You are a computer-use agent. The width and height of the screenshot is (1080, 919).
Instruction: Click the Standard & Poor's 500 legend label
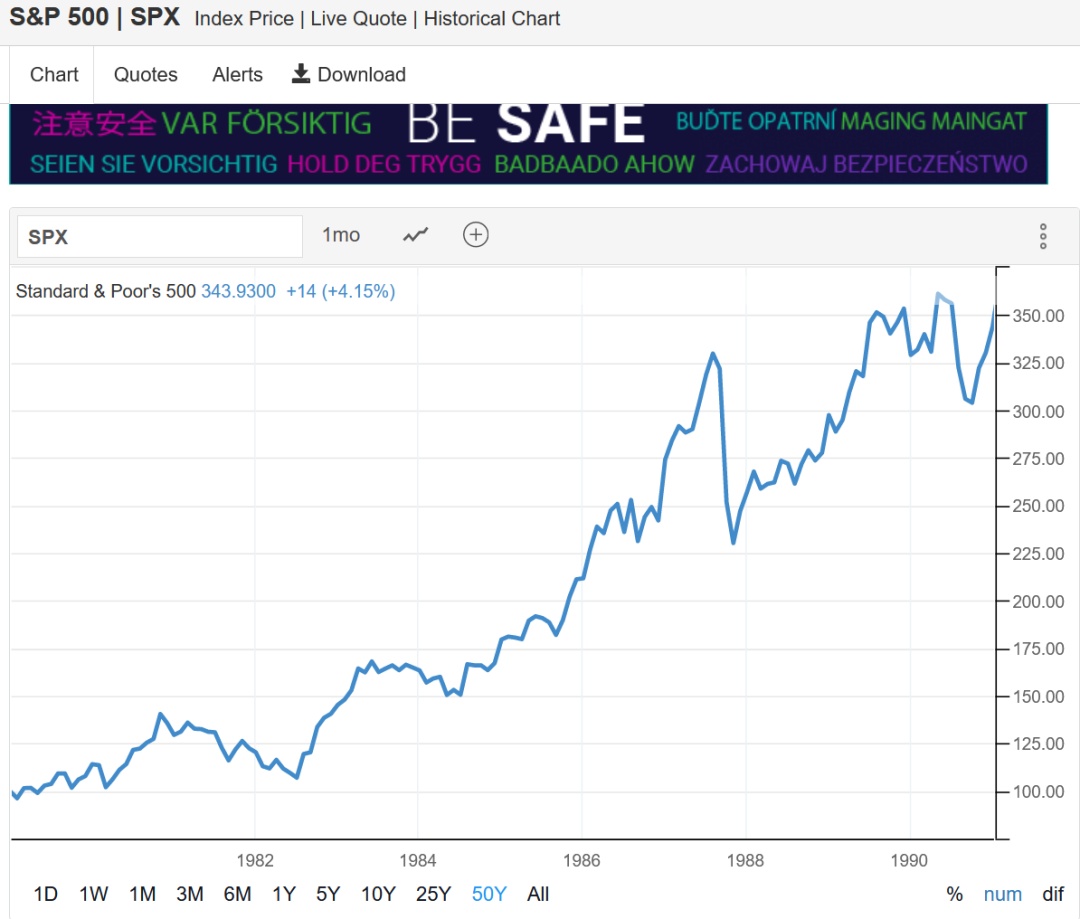tap(106, 292)
